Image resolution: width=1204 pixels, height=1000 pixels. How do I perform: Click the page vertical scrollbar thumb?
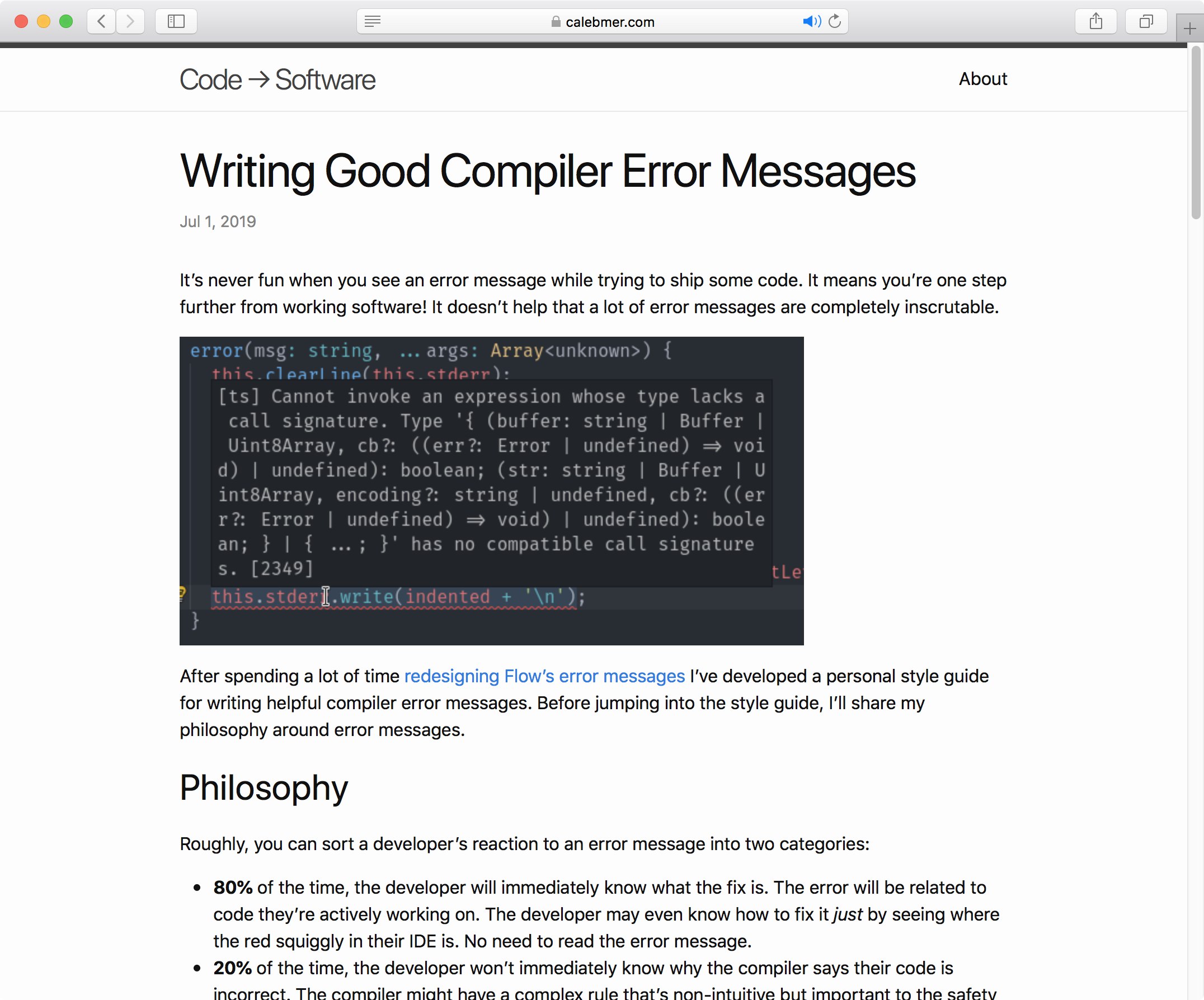point(1196,133)
